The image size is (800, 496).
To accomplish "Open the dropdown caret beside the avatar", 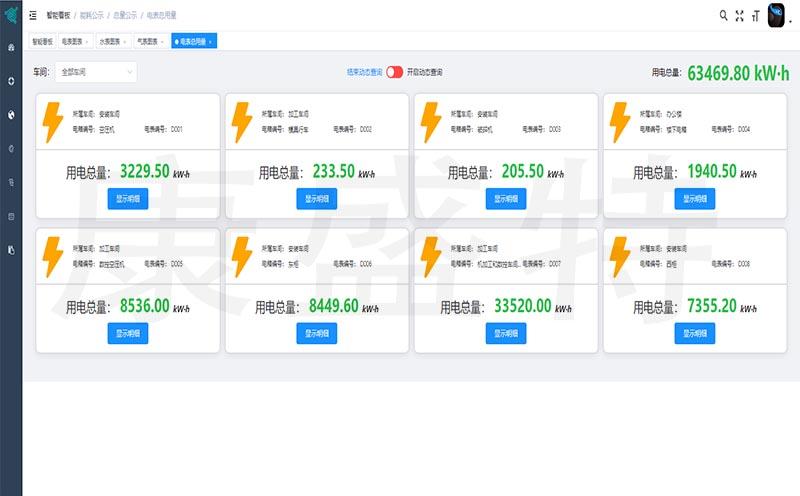I will pyautogui.click(x=791, y=21).
